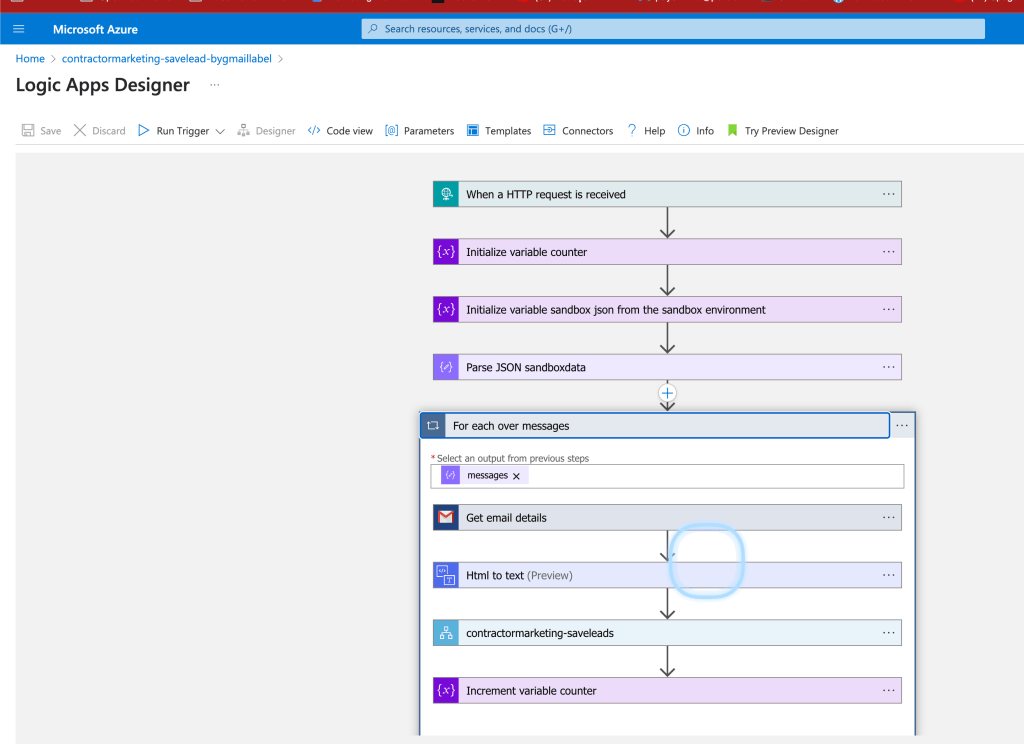
Task: Click the Templates icon
Action: click(473, 131)
